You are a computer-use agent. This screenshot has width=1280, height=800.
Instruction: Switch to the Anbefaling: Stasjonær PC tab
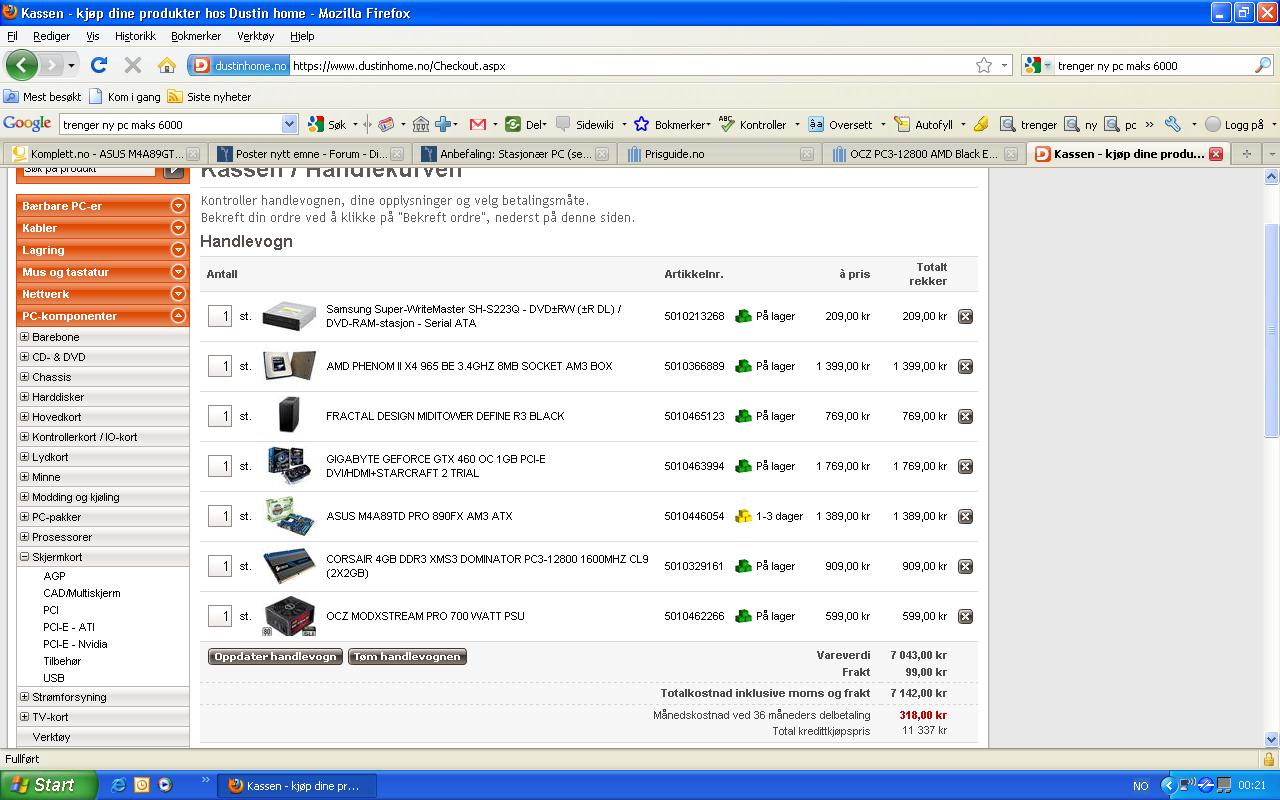click(x=513, y=154)
